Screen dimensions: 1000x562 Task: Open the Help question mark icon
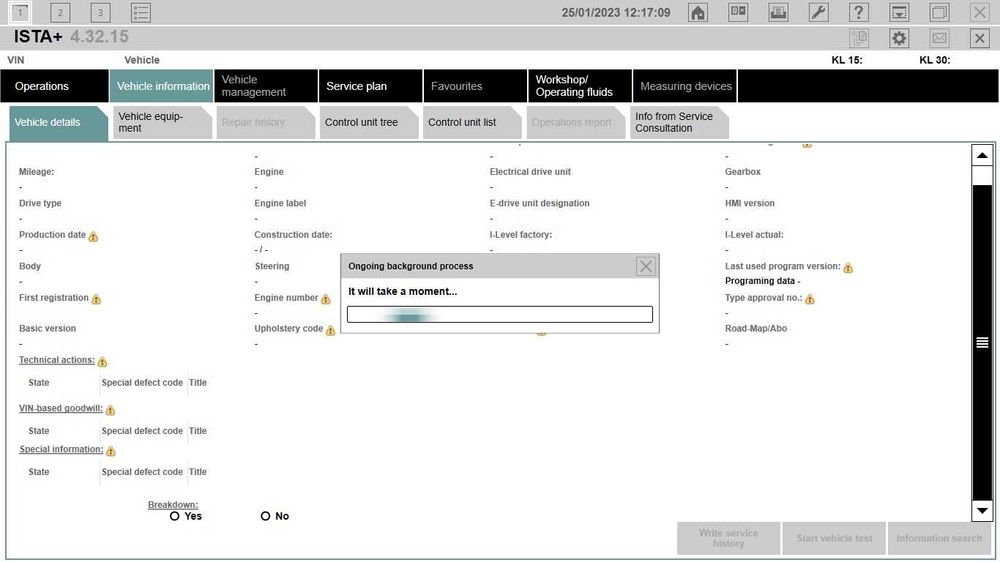(x=858, y=12)
